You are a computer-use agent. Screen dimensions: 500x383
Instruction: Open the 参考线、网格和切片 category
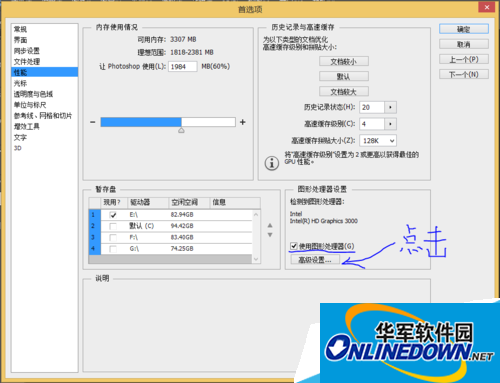43,116
